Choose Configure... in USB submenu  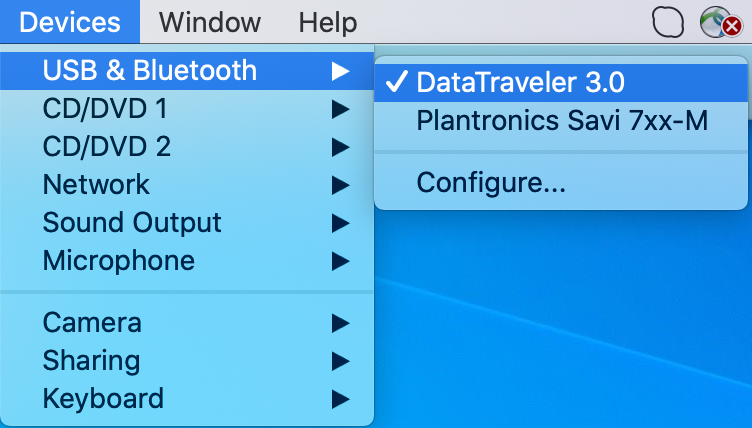pyautogui.click(x=491, y=183)
